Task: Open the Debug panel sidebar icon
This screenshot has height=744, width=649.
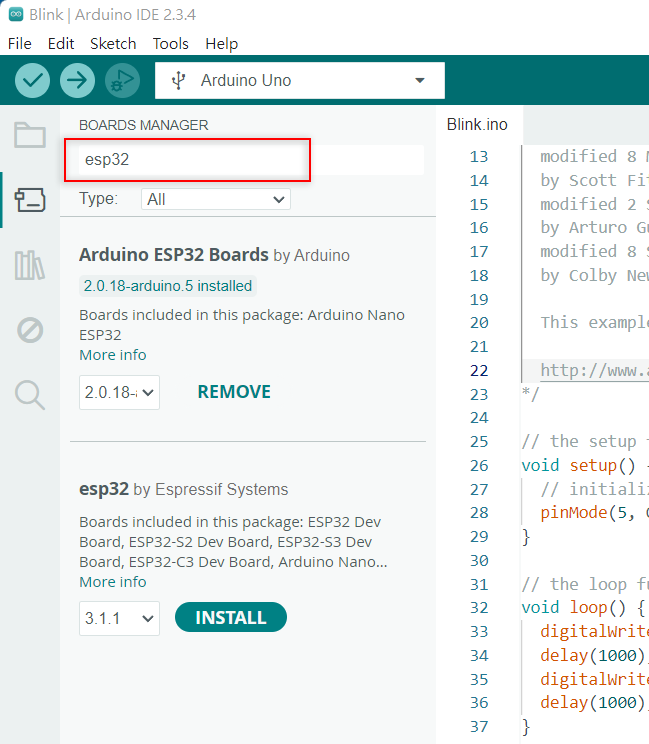Action: [30, 330]
